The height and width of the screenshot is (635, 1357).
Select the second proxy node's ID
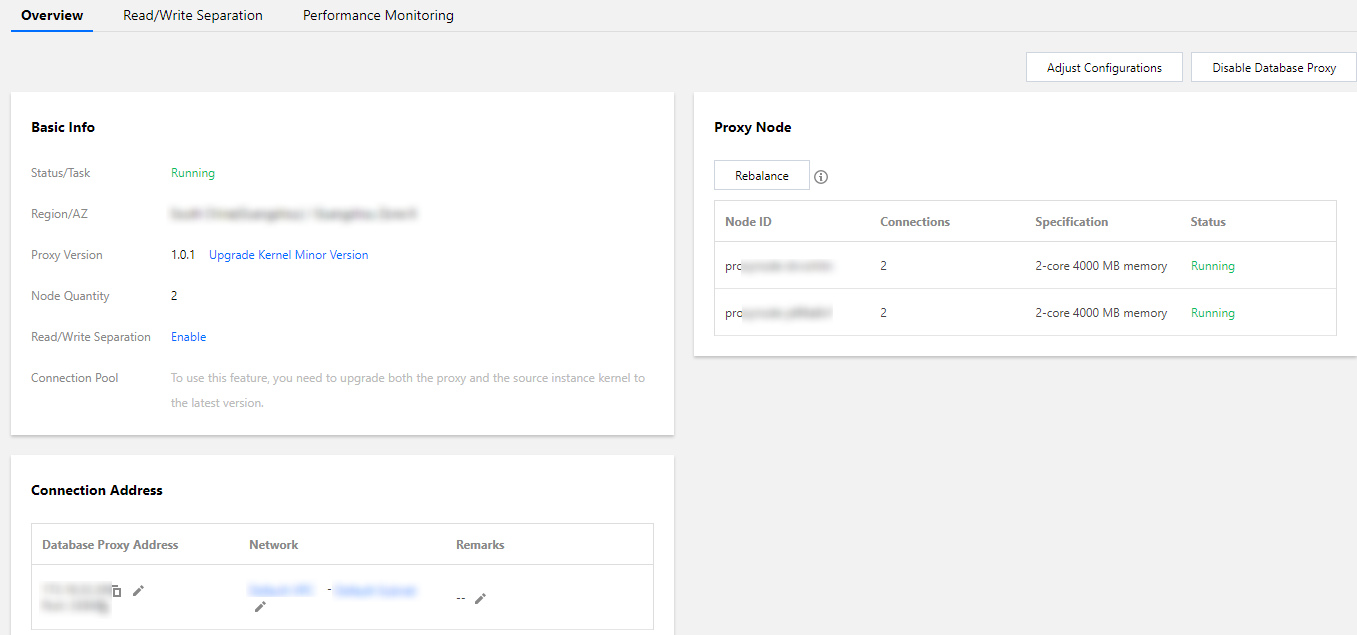779,313
